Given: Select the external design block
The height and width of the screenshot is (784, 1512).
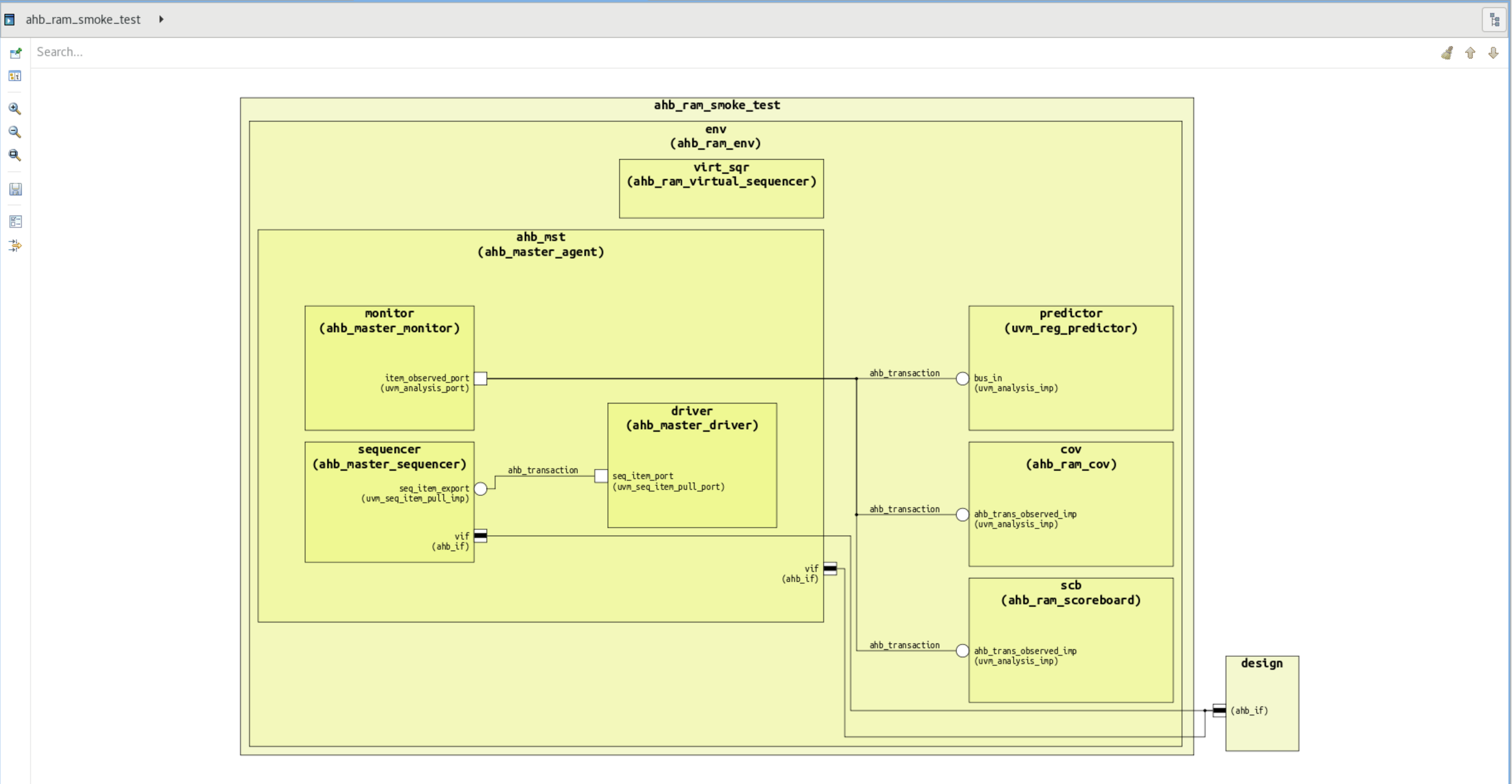Looking at the screenshot, I should tap(1261, 687).
